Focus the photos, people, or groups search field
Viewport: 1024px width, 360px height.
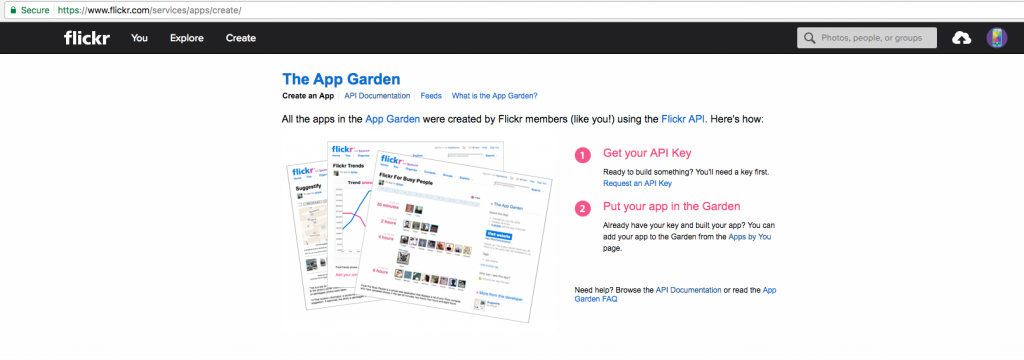pos(867,38)
